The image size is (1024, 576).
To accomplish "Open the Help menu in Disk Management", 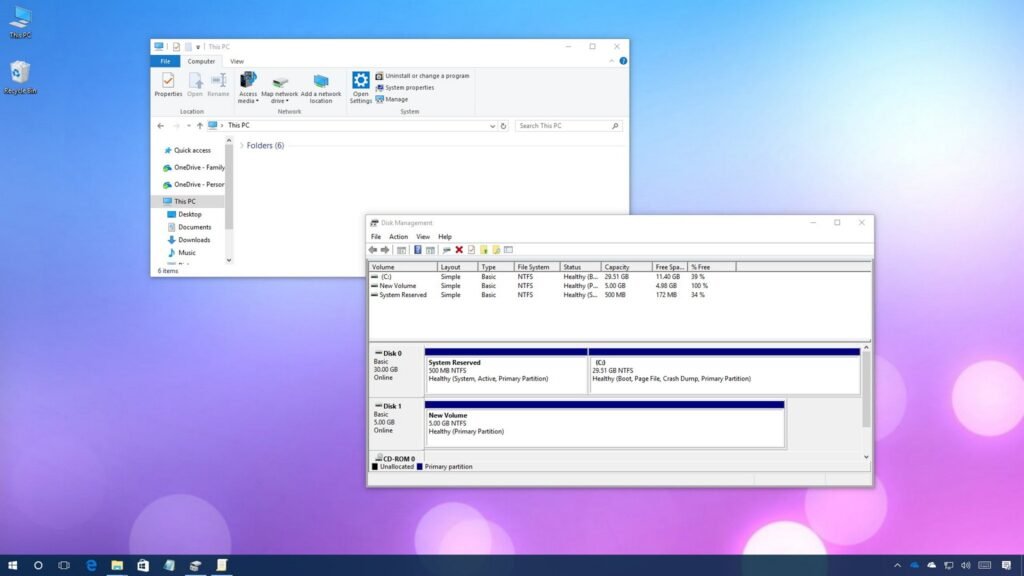I will [445, 236].
